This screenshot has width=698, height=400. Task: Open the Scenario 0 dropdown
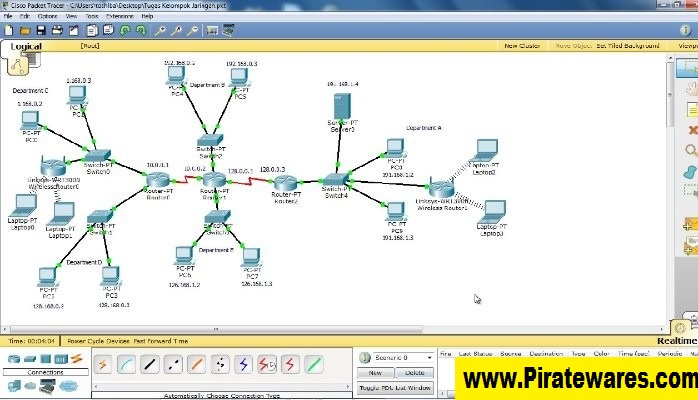(x=398, y=357)
